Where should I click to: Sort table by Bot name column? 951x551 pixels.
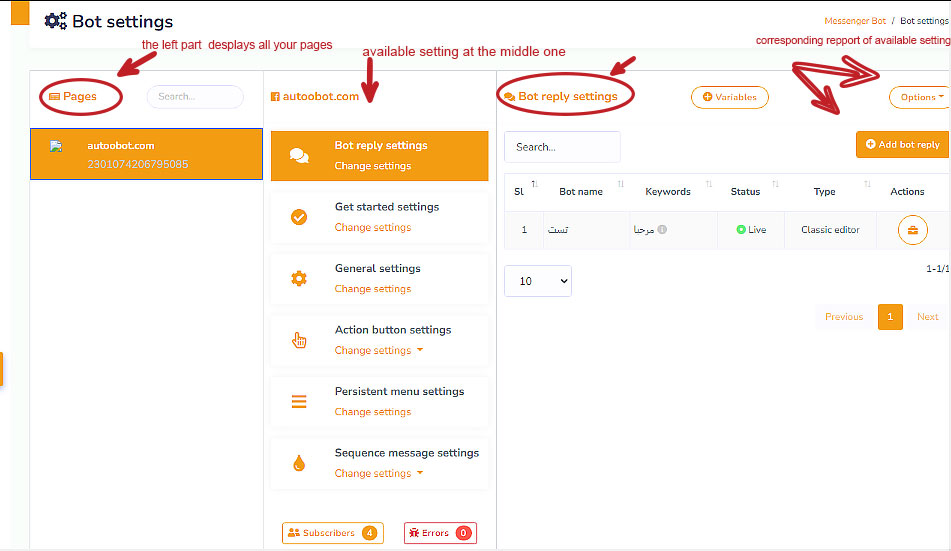click(581, 191)
